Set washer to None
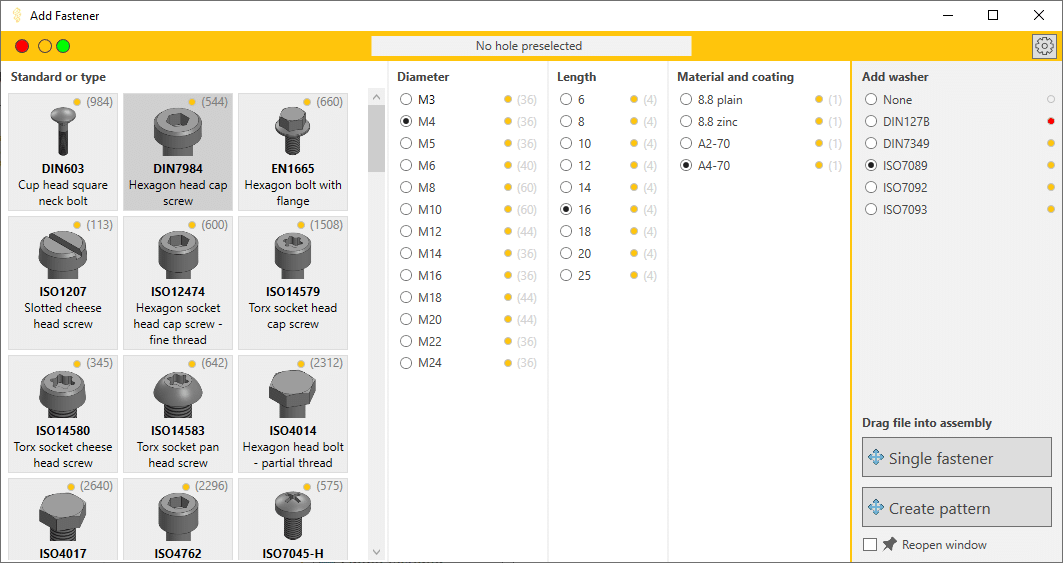 tap(871, 100)
